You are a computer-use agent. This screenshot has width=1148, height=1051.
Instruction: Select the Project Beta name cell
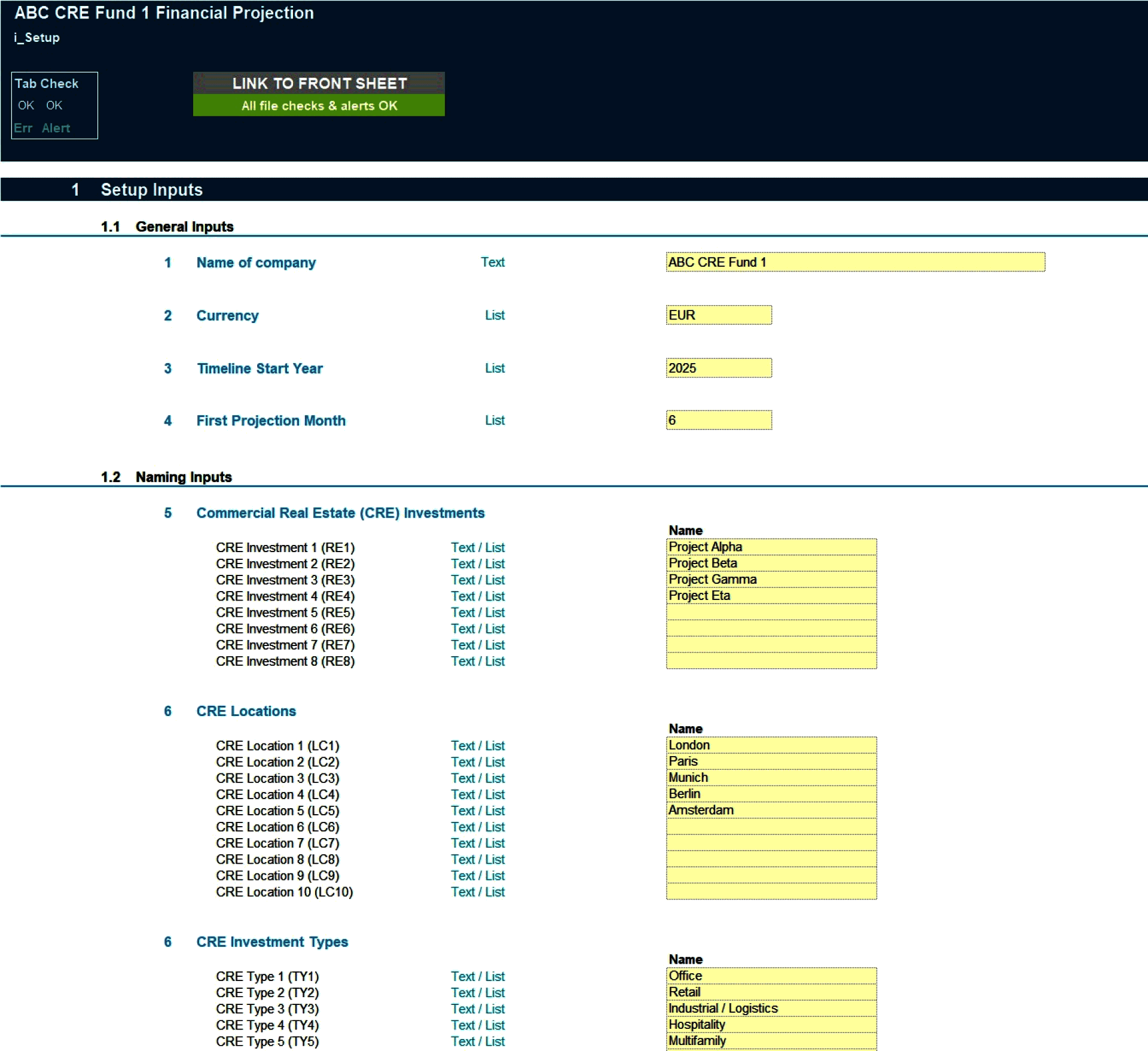click(x=771, y=563)
